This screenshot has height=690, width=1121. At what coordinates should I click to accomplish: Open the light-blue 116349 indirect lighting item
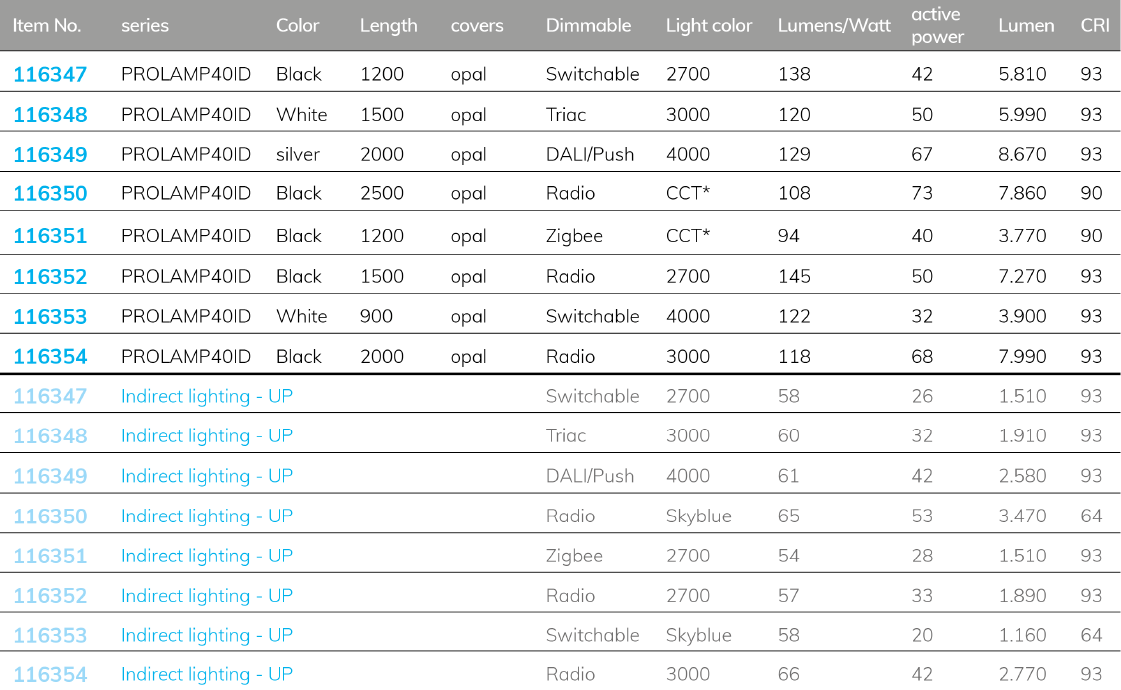(x=50, y=476)
